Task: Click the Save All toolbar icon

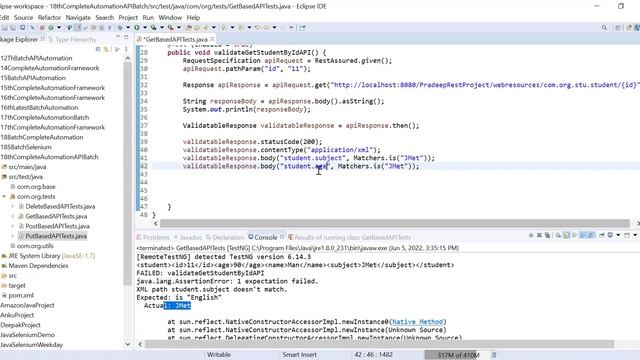Action: click(13, 28)
